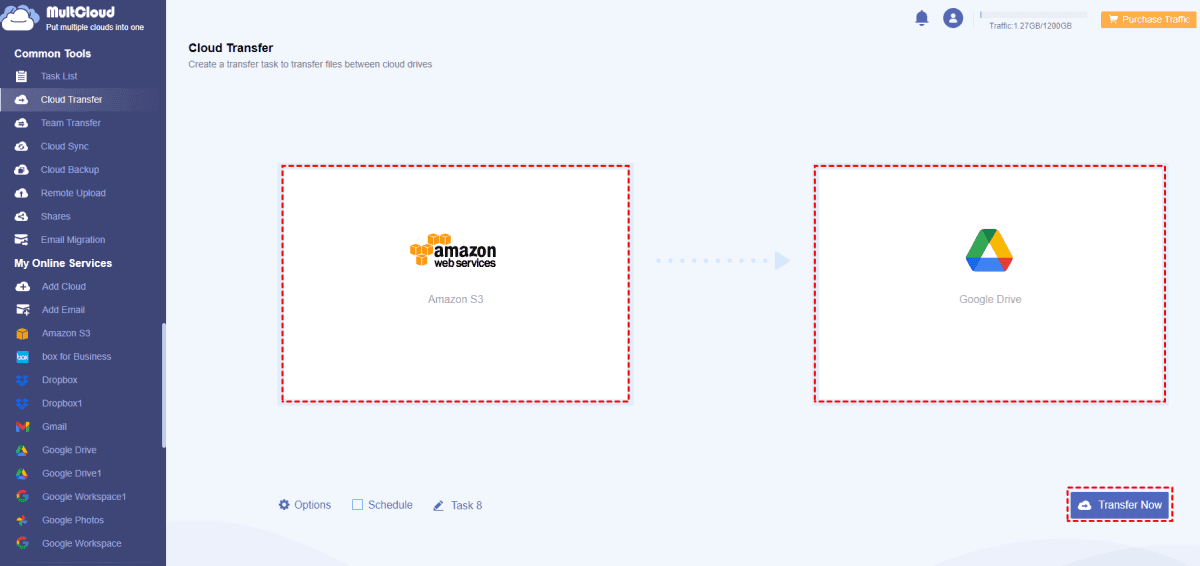1200x566 pixels.
Task: Choose source in the Amazon S3 box
Action: [x=455, y=284]
